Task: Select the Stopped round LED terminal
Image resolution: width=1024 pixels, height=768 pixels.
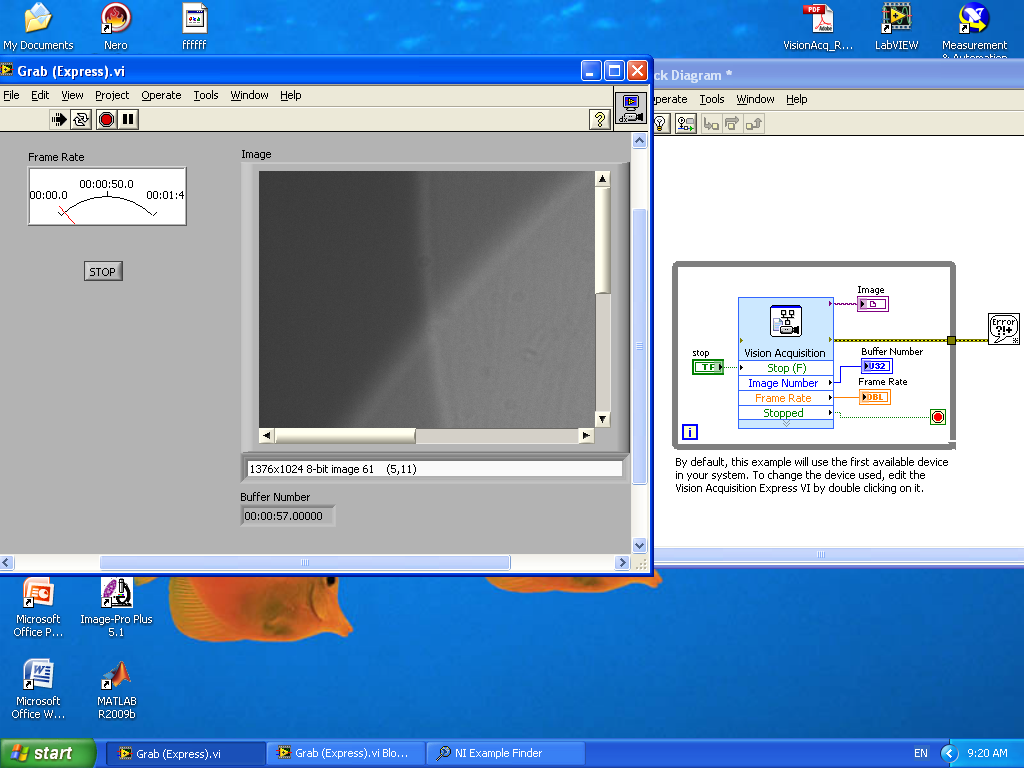Action: pyautogui.click(x=938, y=417)
